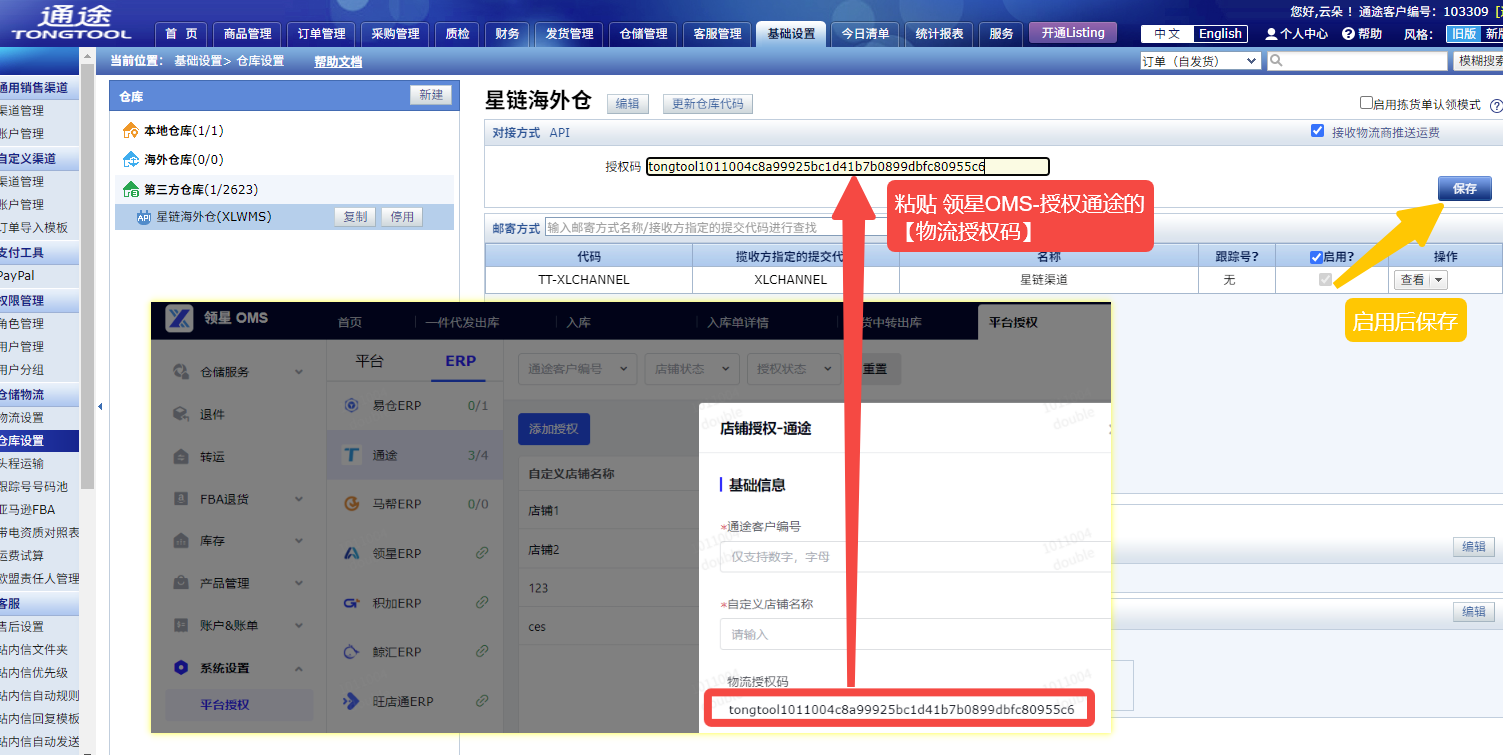Click 复制 button for 星链海外仓
Viewport: 1503px width, 755px height.
[x=355, y=217]
